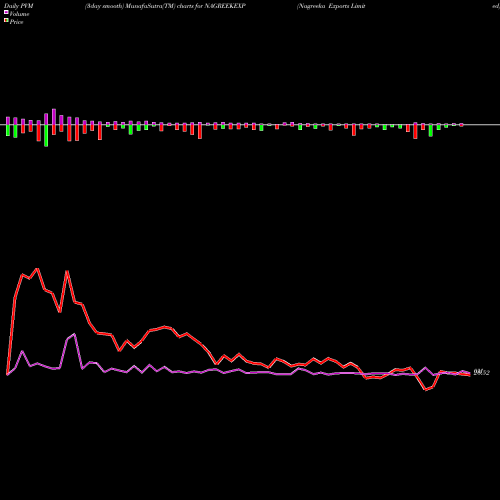Click the value label at the line end
The width and height of the screenshot is (500, 500).
[x=482, y=373]
